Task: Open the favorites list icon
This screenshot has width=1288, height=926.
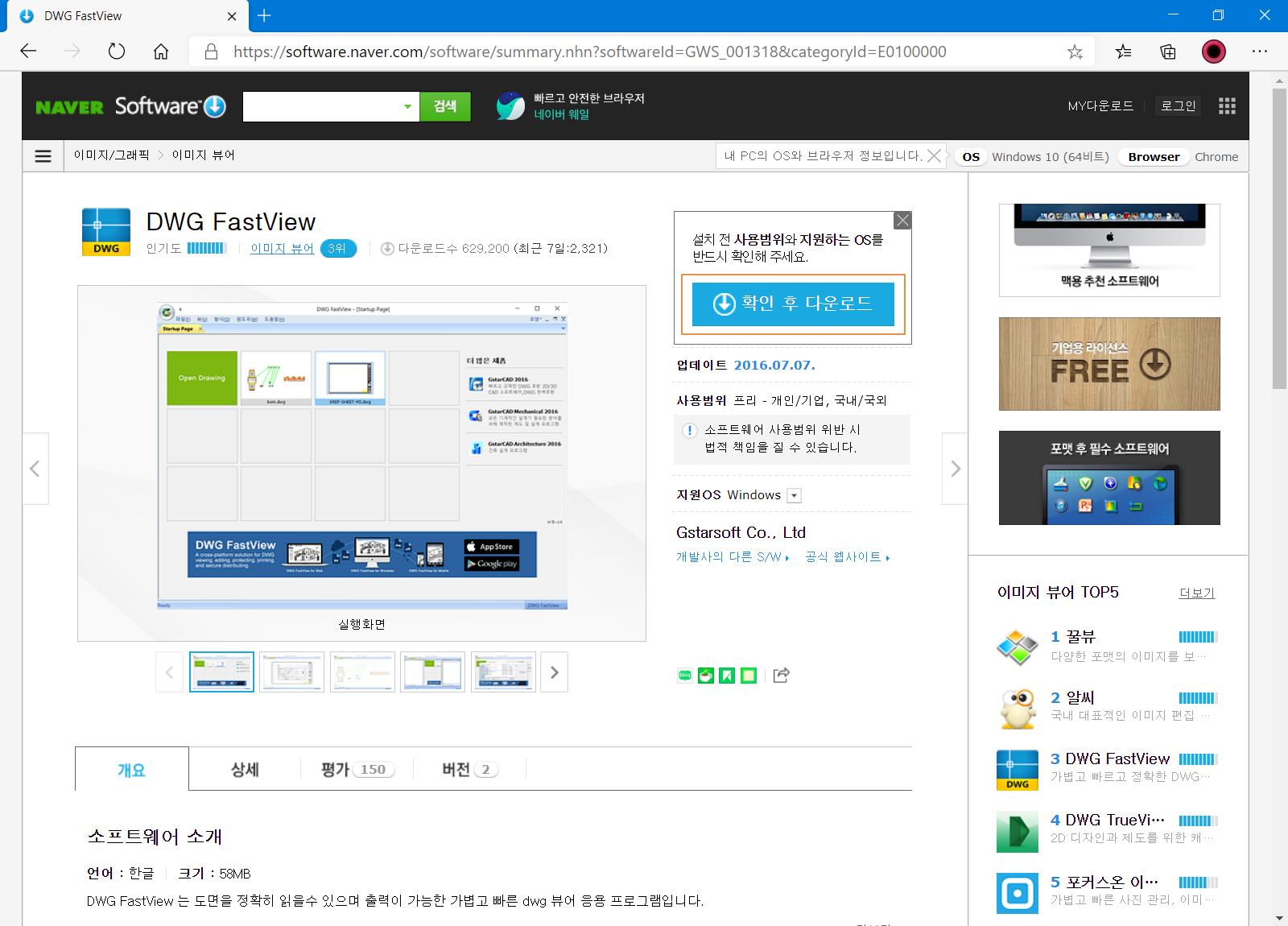Action: click(1123, 52)
